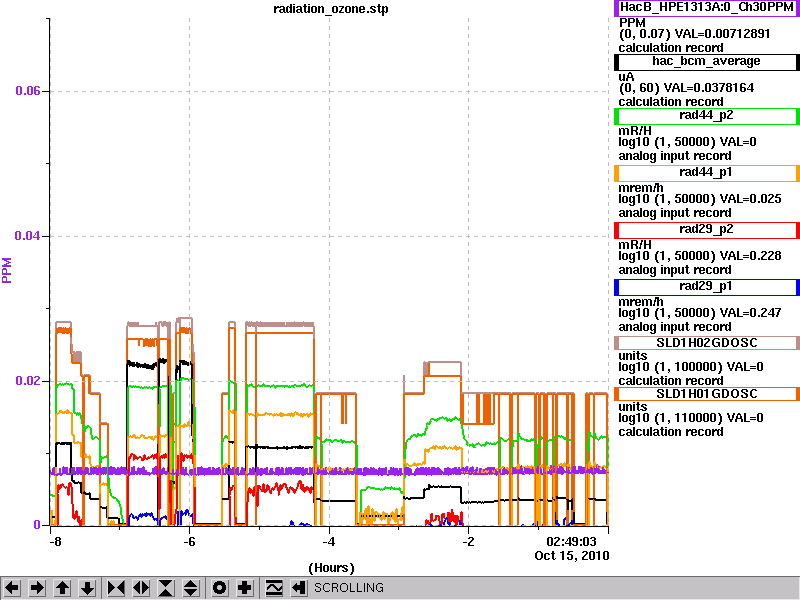Select the rad29_p1 blue curve legend

[x=707, y=287]
